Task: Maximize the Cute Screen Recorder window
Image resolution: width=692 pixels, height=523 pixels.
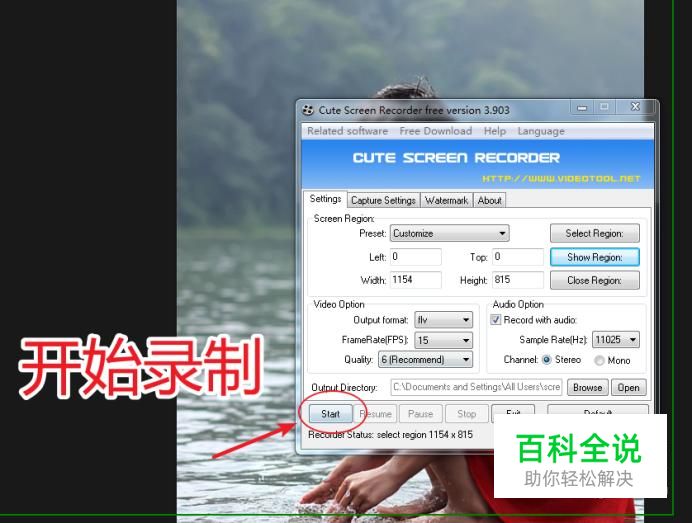Action: click(604, 107)
